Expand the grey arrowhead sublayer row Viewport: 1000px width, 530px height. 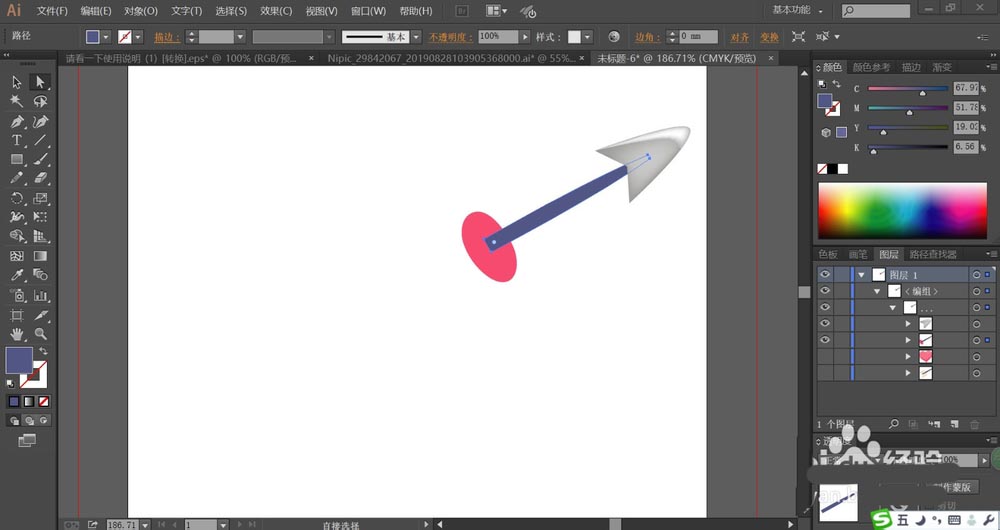click(908, 324)
